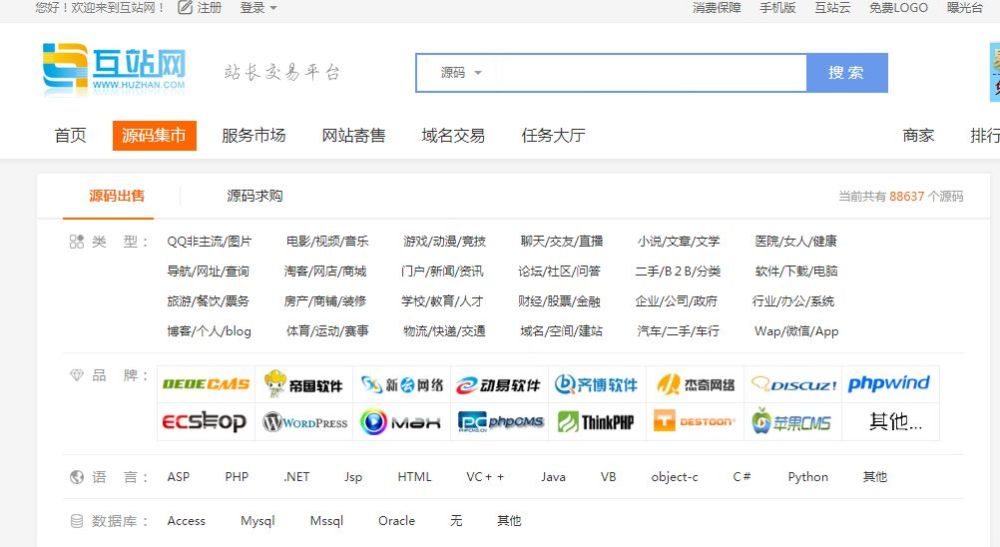Open the 服务市场 nav item
Image resolution: width=1000 pixels, height=547 pixels.
tap(253, 135)
